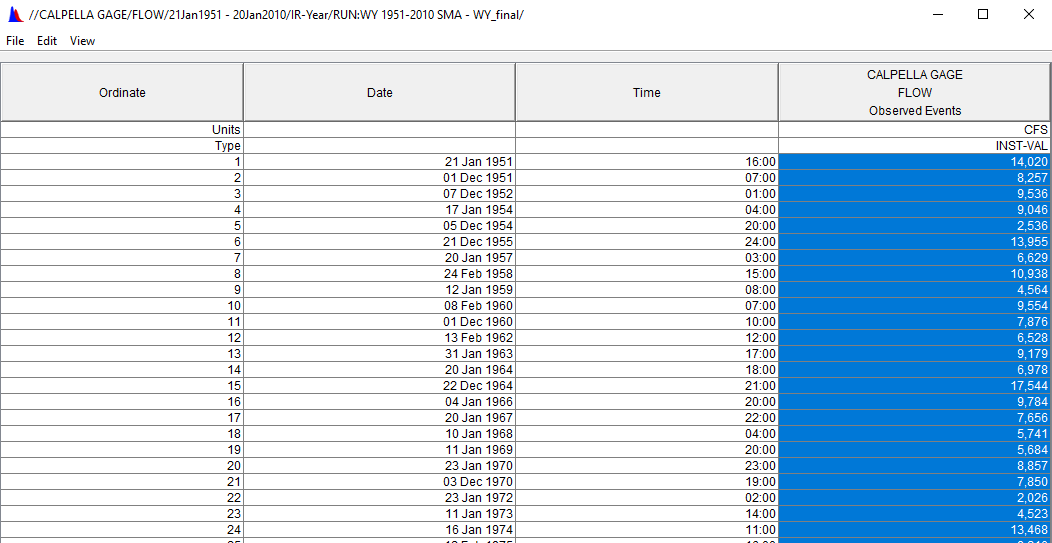The height and width of the screenshot is (543, 1052).
Task: Open the File menu
Action: click(x=15, y=41)
